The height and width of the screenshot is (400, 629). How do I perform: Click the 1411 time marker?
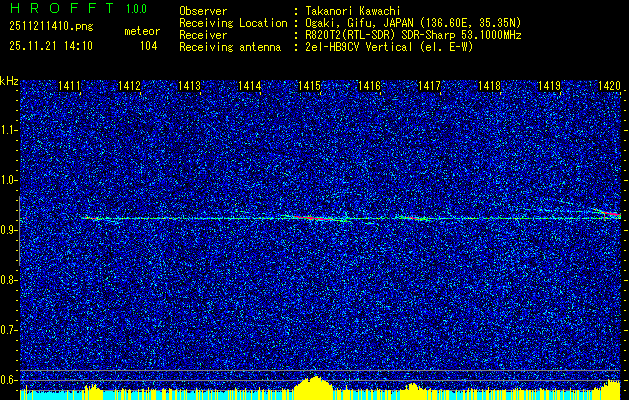(69, 85)
